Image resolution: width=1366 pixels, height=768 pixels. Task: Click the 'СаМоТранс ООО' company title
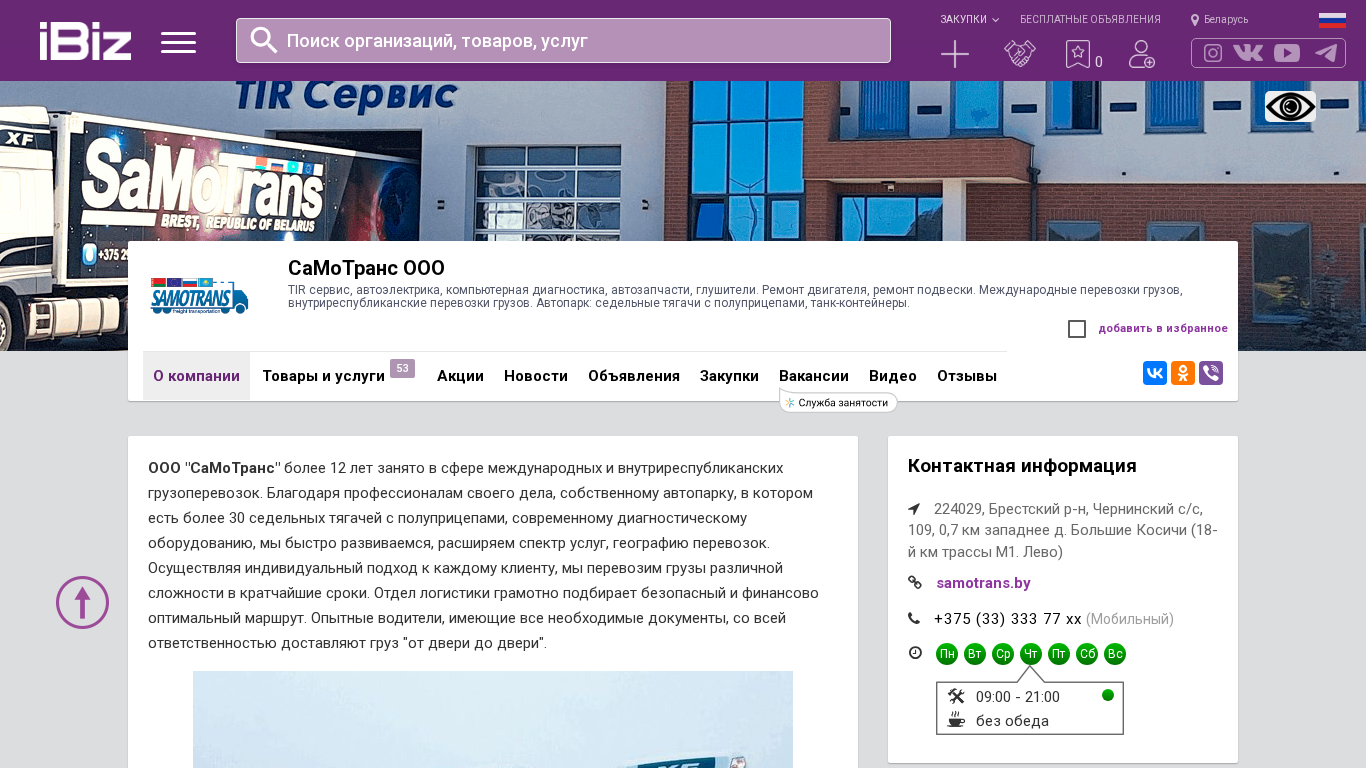366,268
